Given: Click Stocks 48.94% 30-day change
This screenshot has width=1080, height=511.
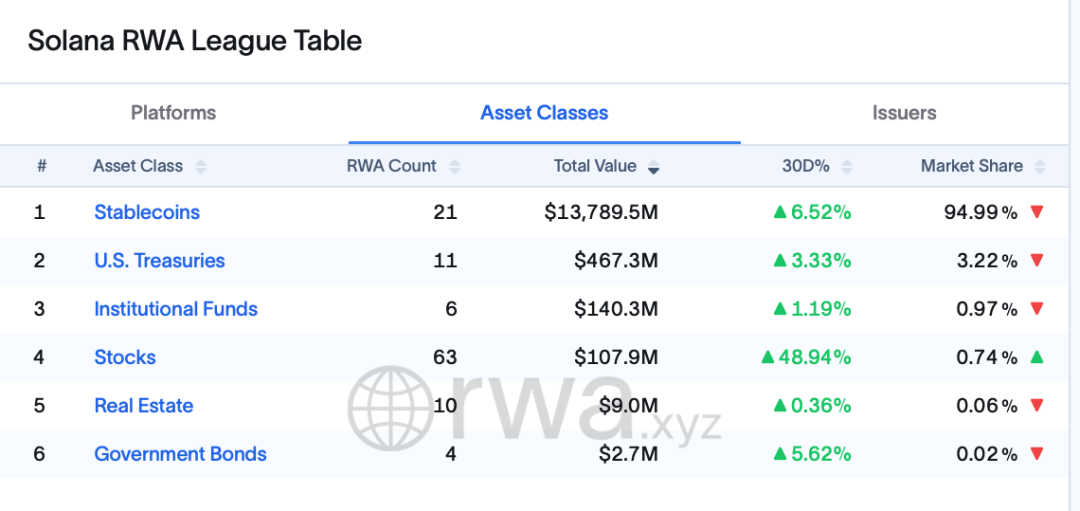Looking at the screenshot, I should click(806, 357).
